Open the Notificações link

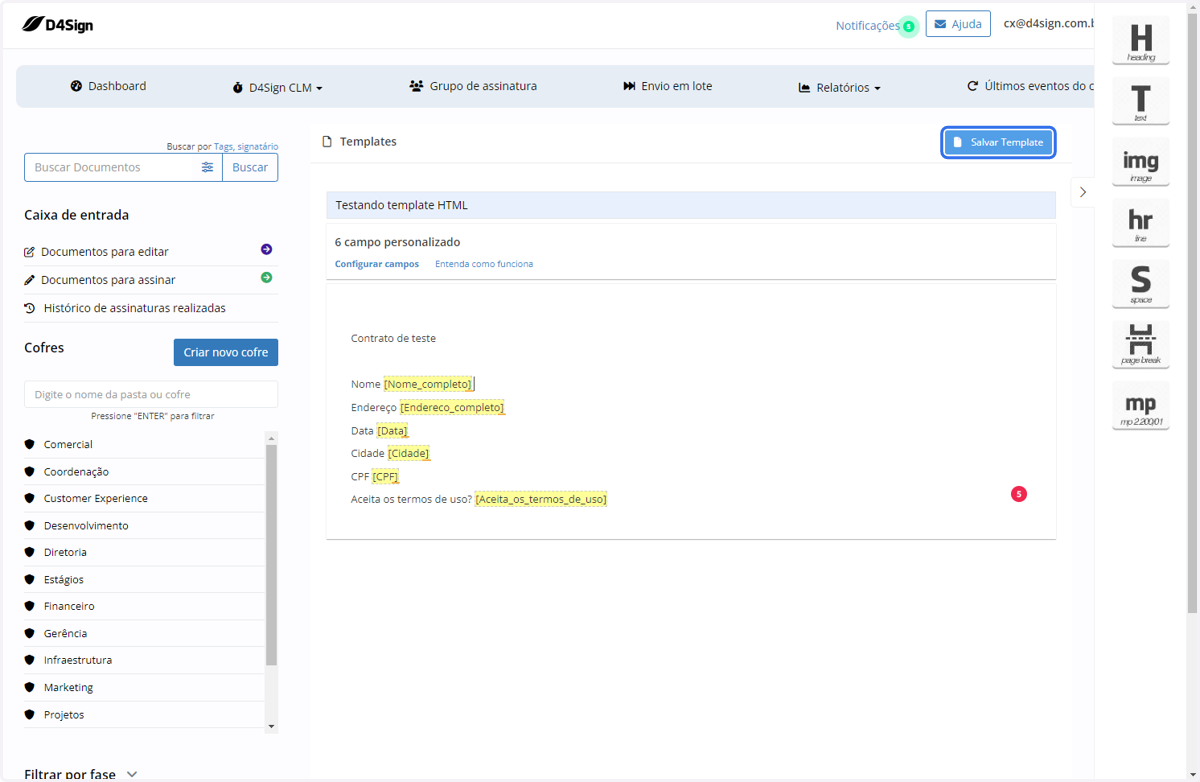point(867,26)
